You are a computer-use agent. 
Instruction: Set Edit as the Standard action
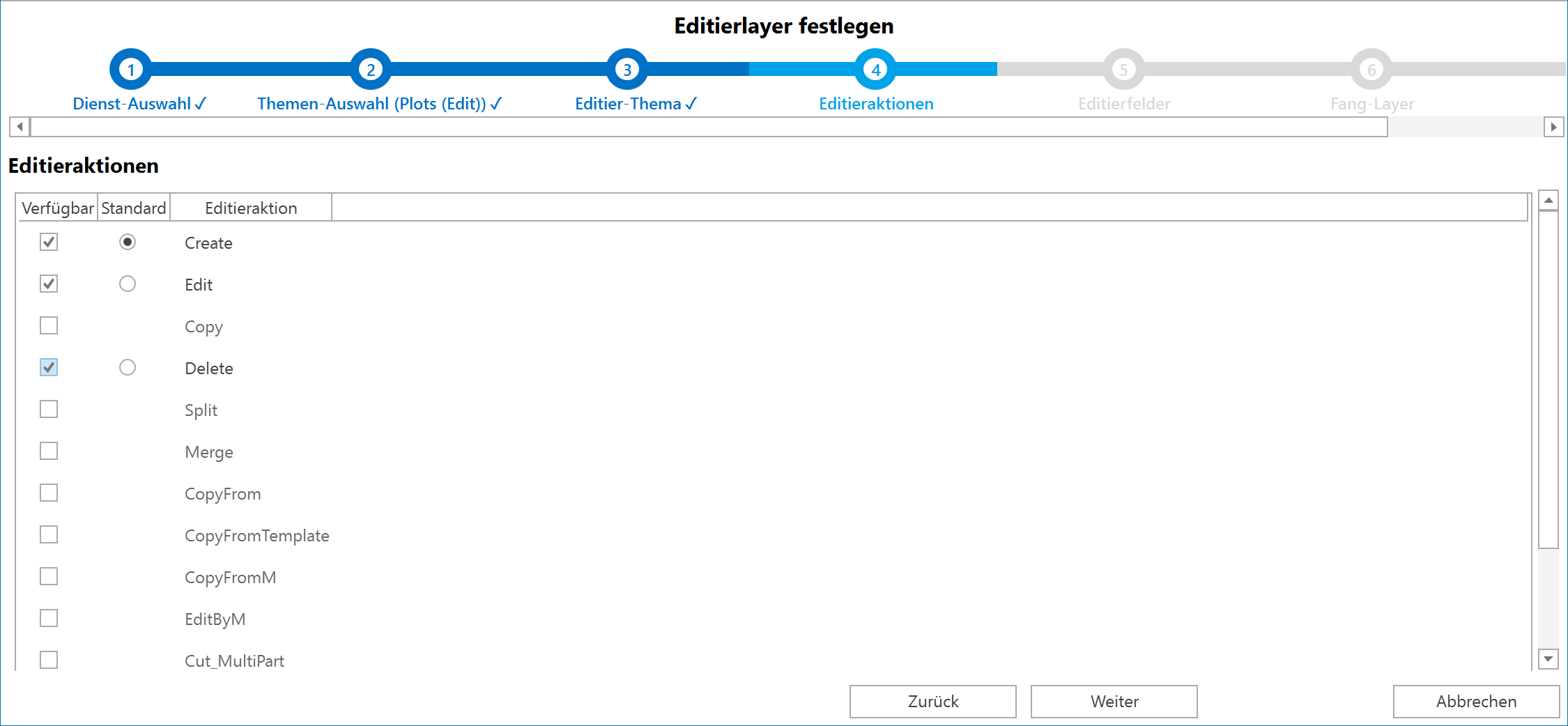(128, 284)
